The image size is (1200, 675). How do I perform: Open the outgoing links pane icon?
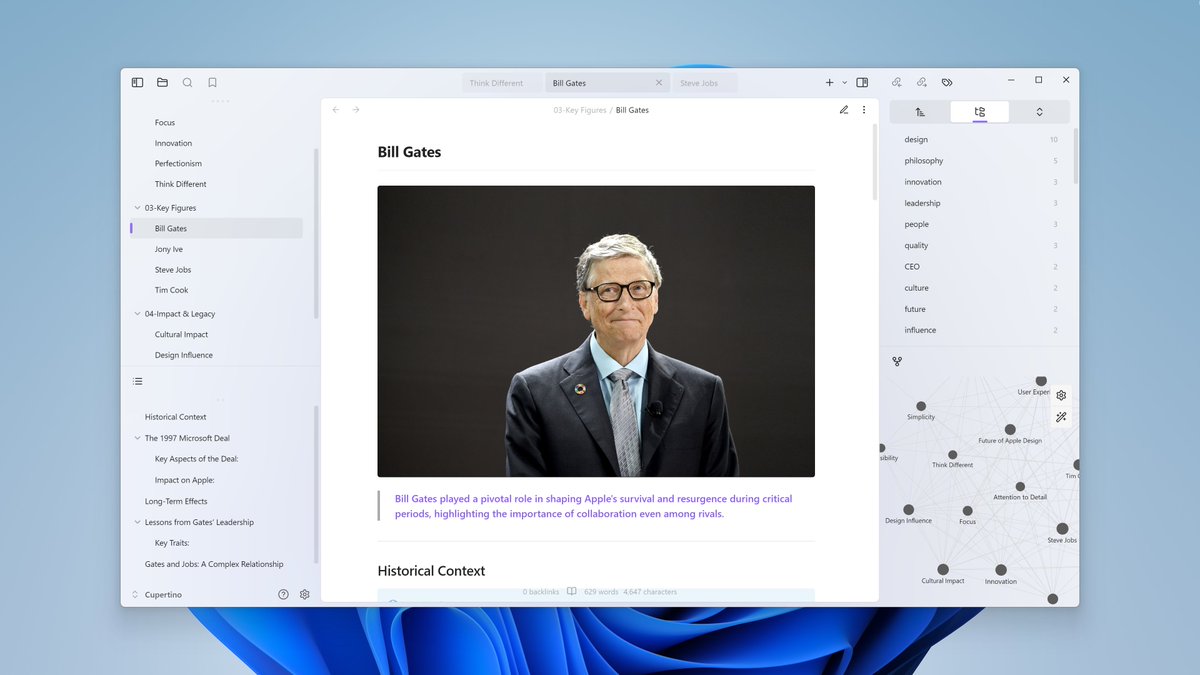click(922, 83)
